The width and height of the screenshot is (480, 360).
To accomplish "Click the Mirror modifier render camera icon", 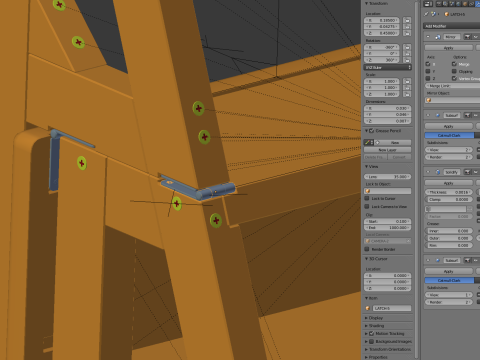I will pos(467,37).
